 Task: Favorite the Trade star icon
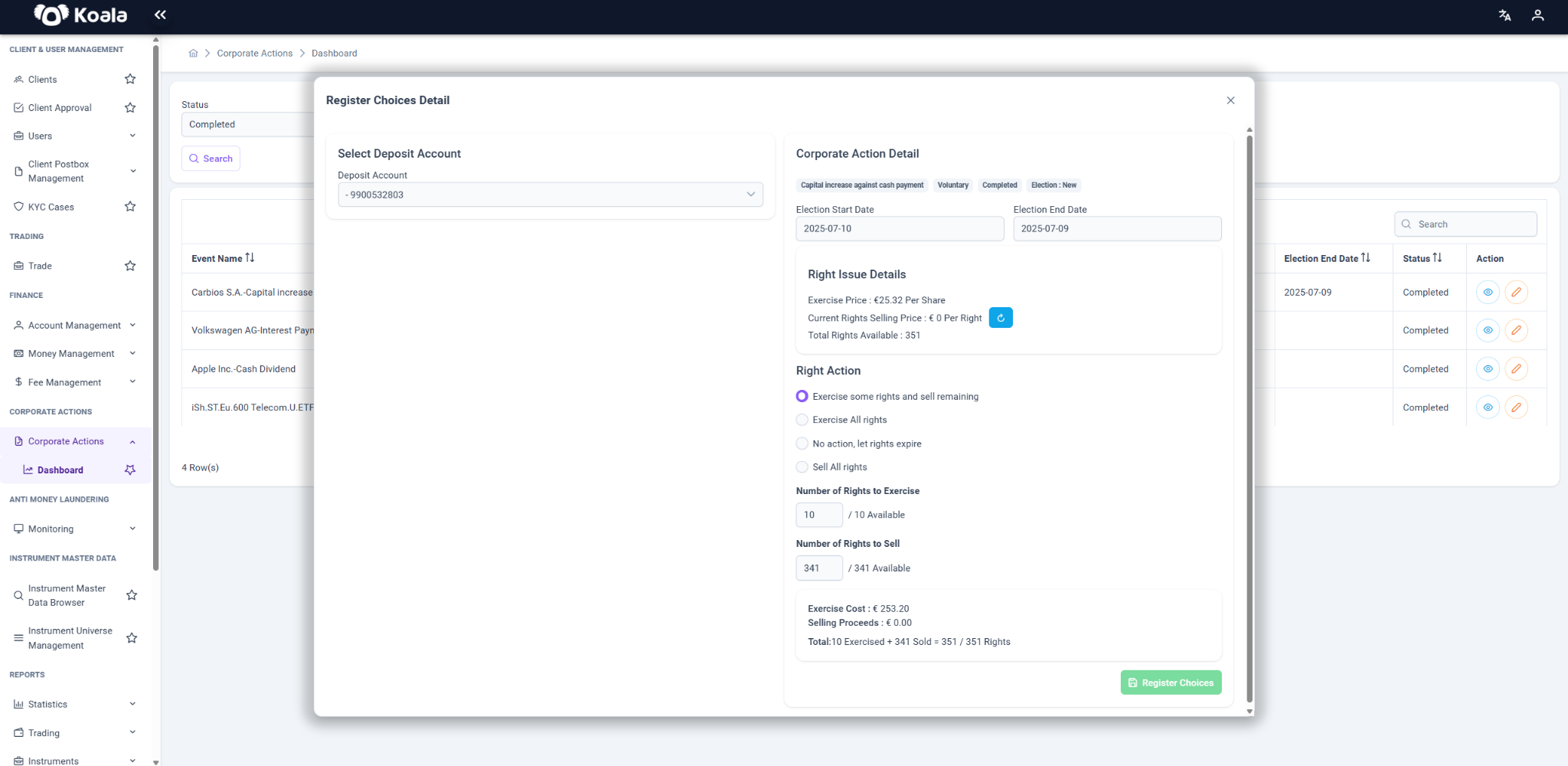[130, 266]
